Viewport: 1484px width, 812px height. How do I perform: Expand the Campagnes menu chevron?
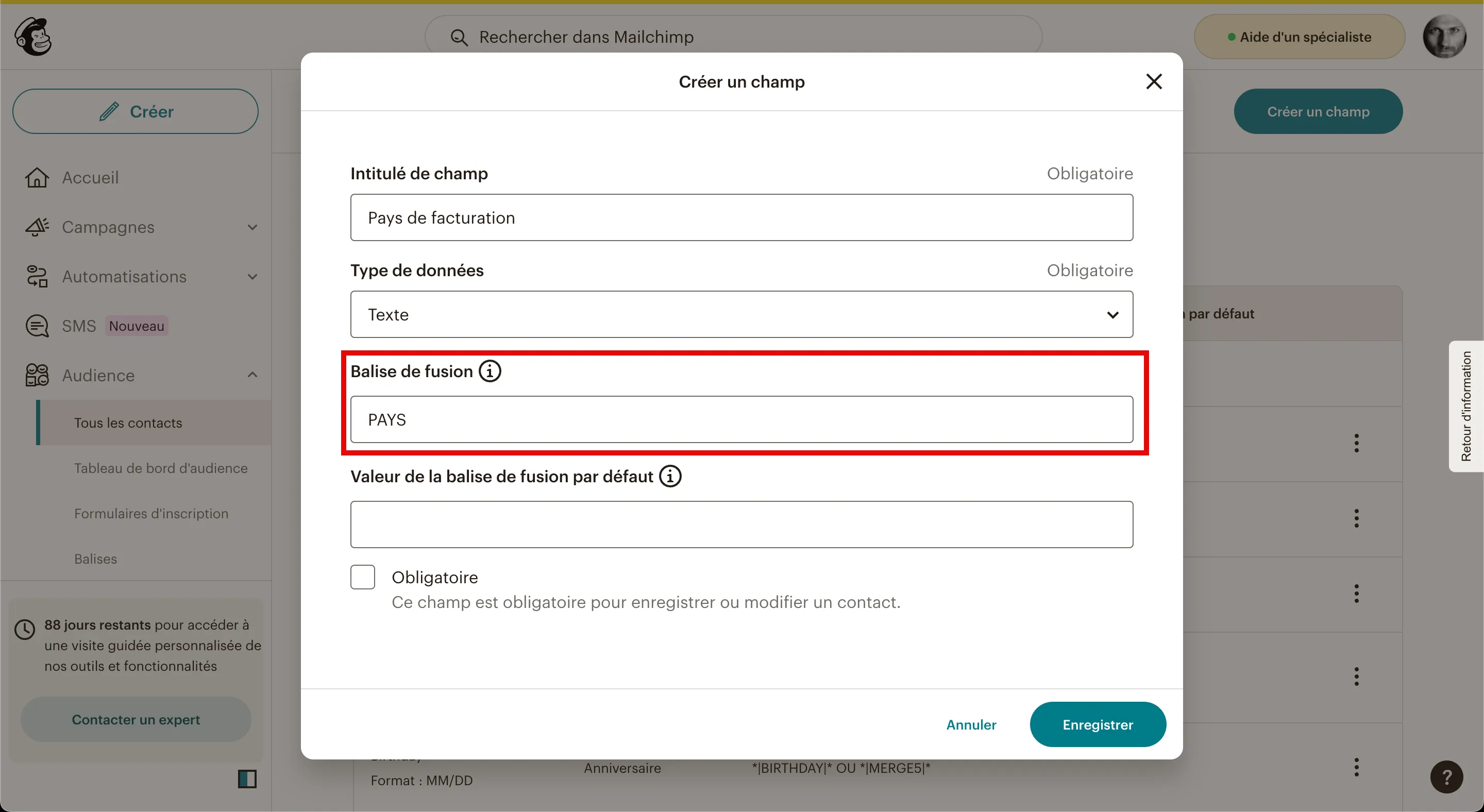[x=252, y=228]
